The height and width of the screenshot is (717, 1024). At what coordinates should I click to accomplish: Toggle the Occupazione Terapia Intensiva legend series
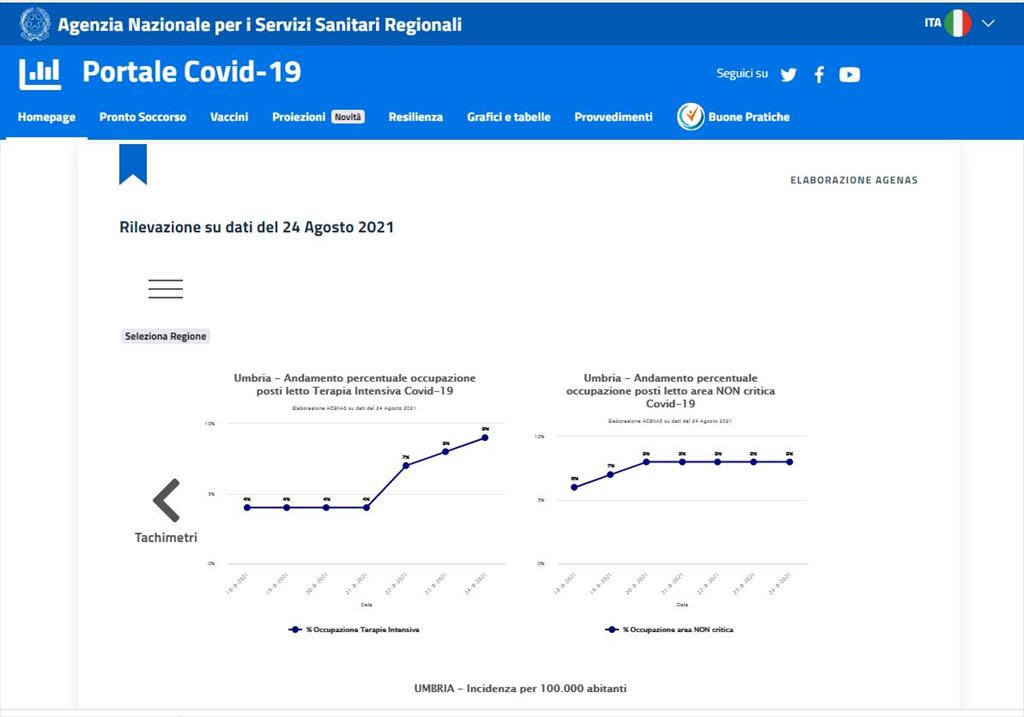click(x=355, y=630)
